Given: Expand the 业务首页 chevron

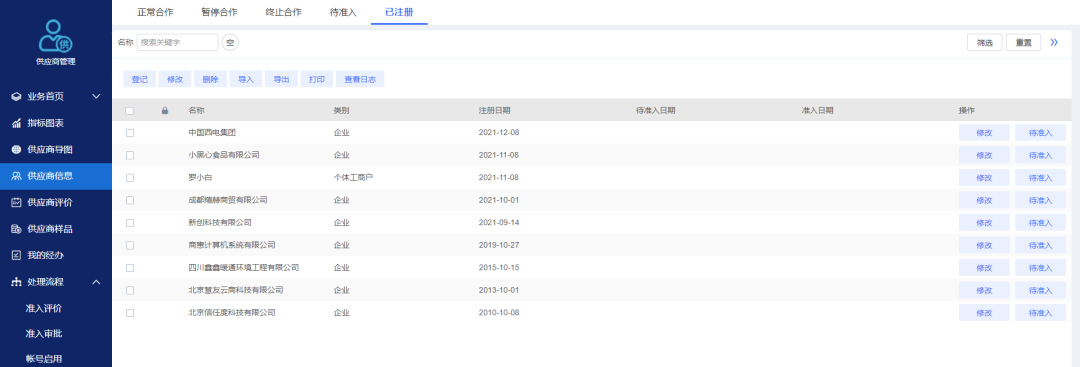Looking at the screenshot, I should pos(96,96).
